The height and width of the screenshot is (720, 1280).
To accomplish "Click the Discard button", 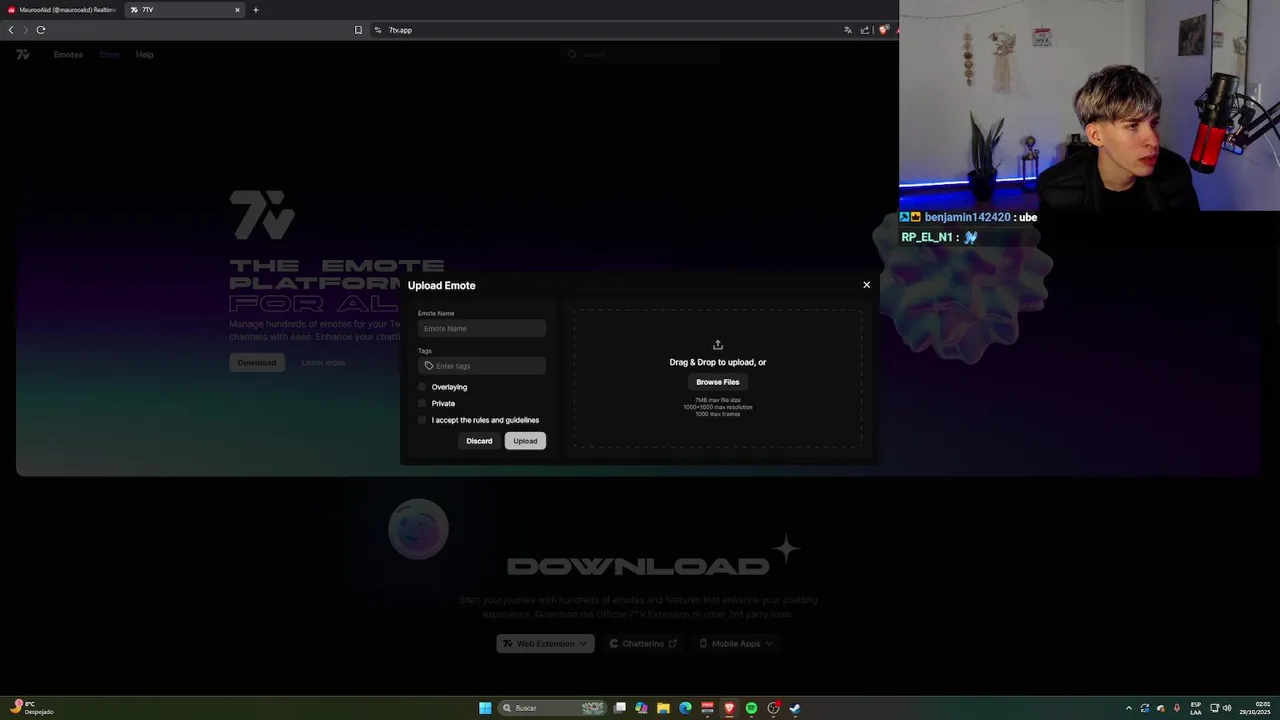I will point(479,441).
